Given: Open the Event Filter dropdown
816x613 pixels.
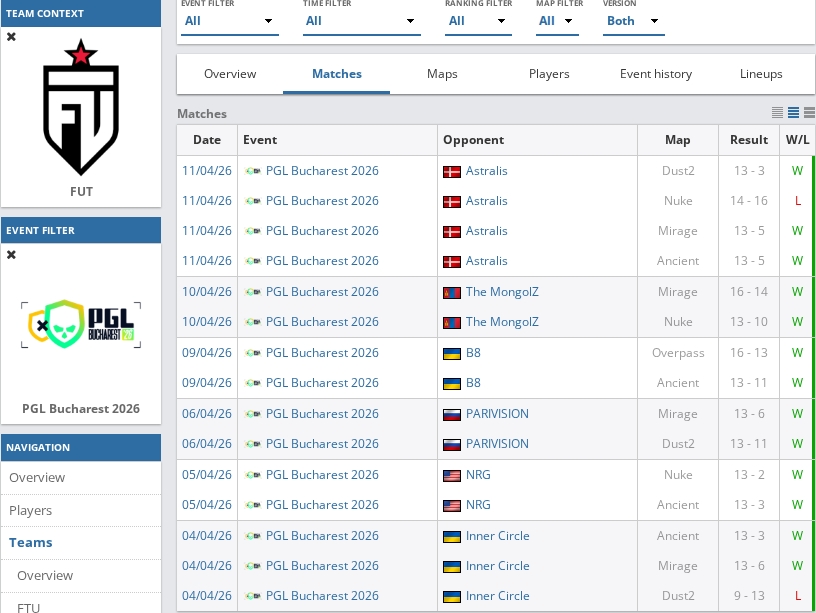Looking at the screenshot, I should click(x=230, y=21).
